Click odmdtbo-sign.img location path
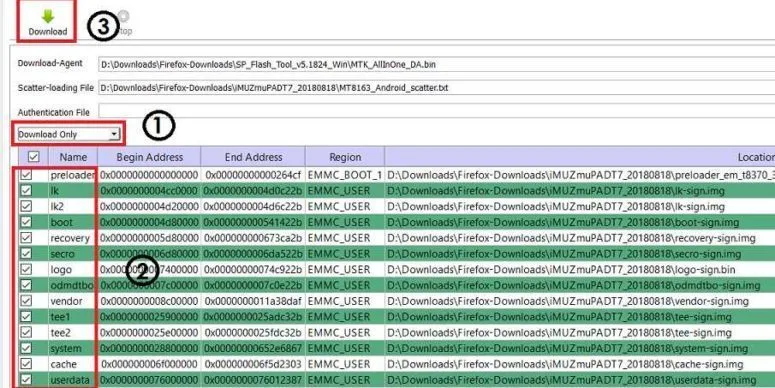The image size is (775, 388). click(x=573, y=285)
